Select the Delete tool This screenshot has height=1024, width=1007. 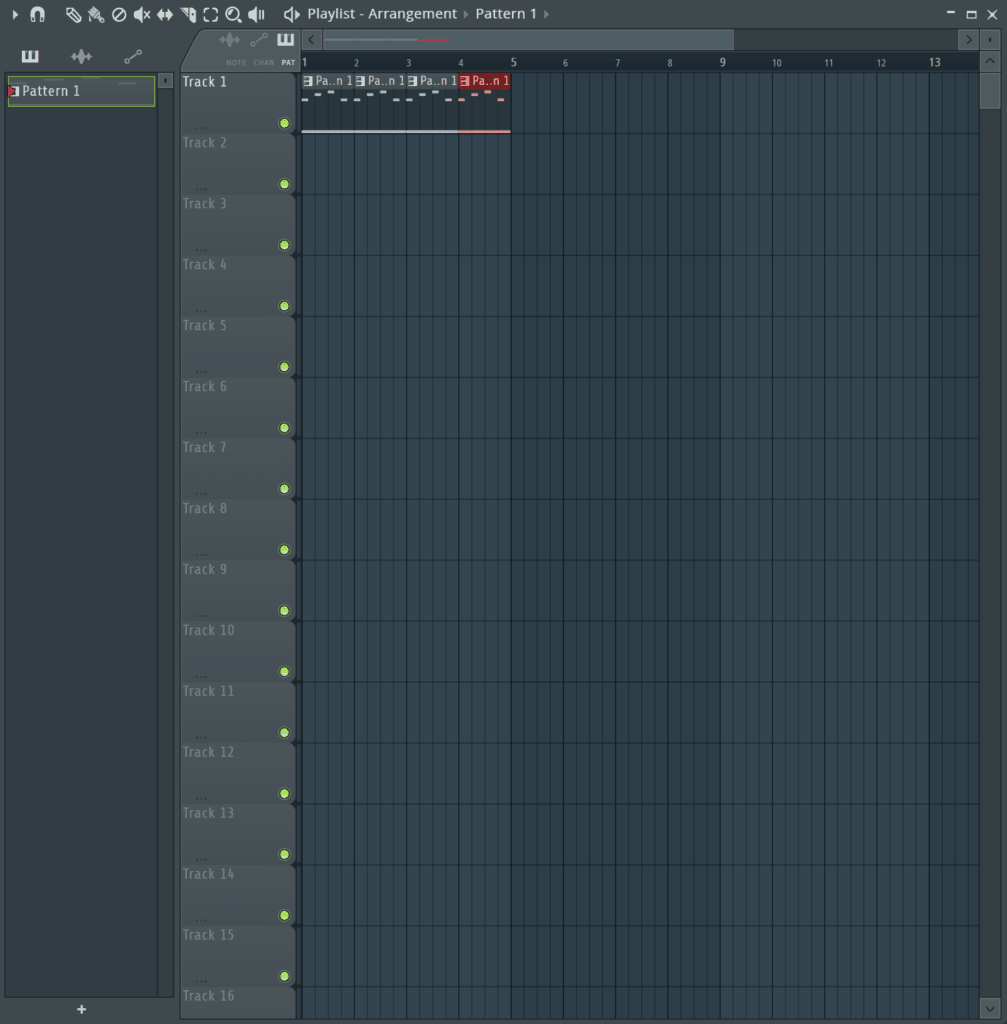119,14
